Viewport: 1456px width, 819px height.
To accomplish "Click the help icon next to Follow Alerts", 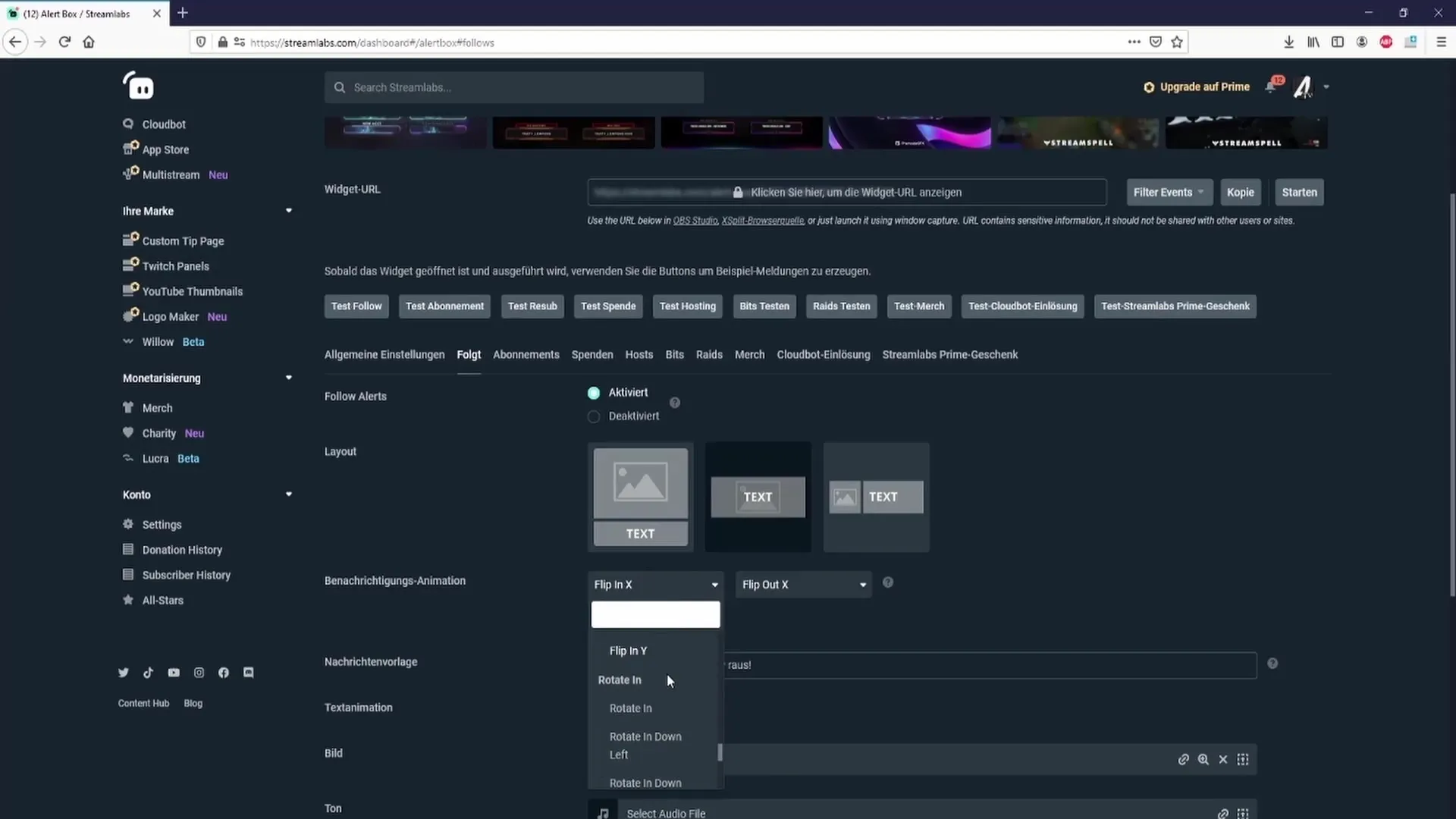I will 675,403.
